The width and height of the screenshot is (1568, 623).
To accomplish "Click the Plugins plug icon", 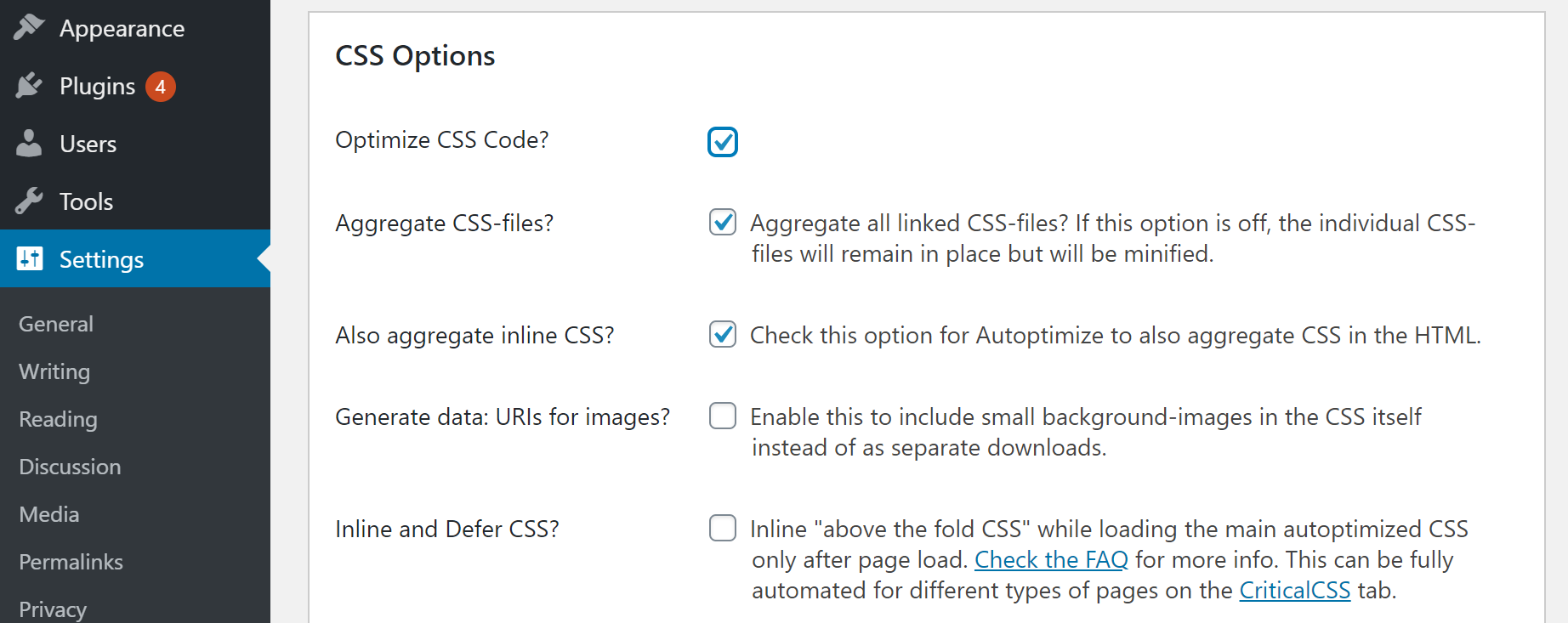I will coord(29,85).
